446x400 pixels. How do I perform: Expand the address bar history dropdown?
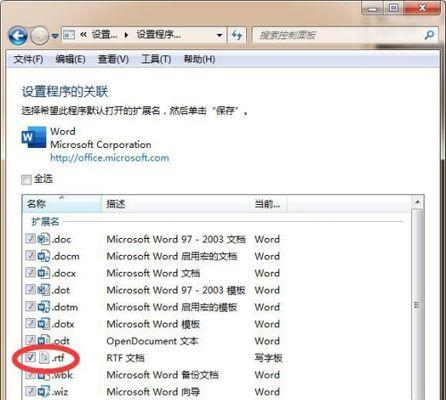[x=219, y=35]
